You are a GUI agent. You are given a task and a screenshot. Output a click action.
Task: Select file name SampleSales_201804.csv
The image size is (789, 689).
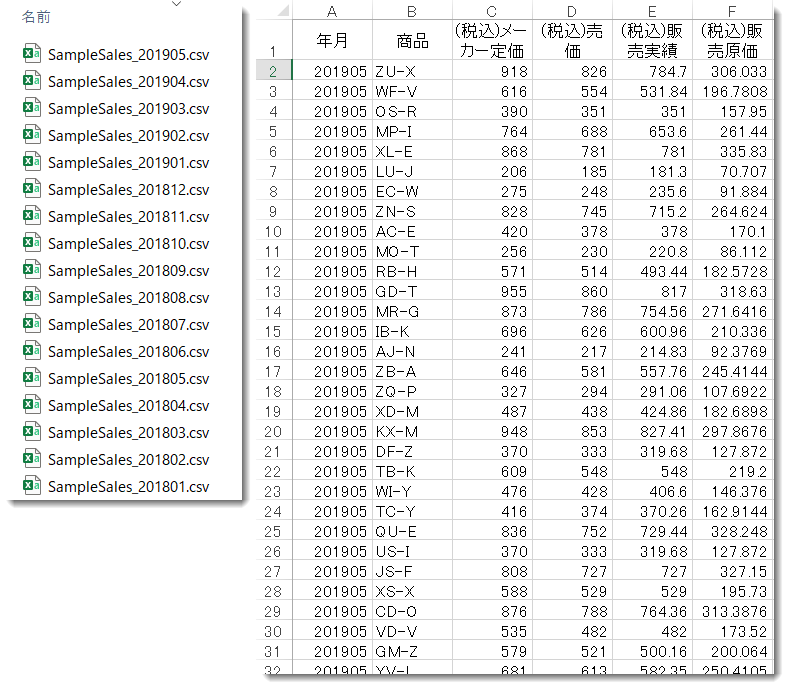[128, 406]
